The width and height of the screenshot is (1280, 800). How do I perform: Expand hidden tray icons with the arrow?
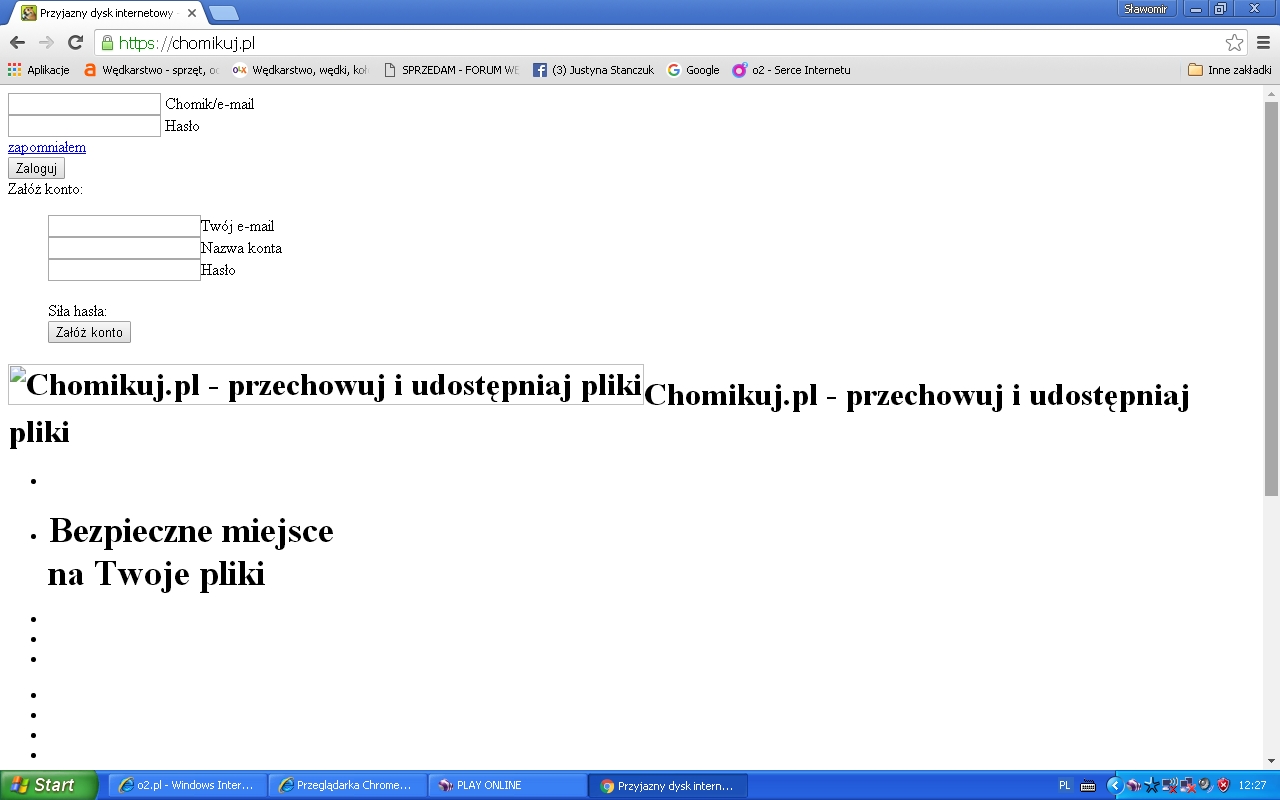pyautogui.click(x=1115, y=785)
